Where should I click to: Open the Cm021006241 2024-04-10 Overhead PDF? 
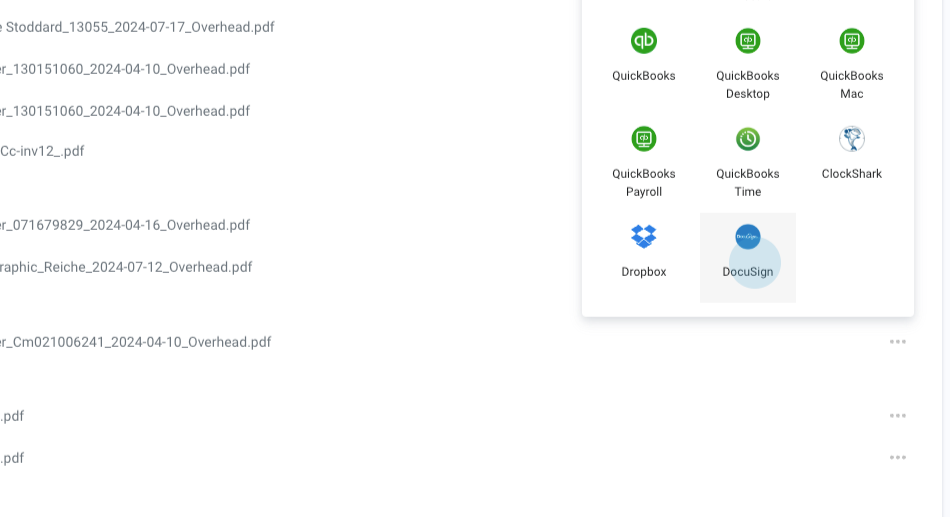click(136, 342)
